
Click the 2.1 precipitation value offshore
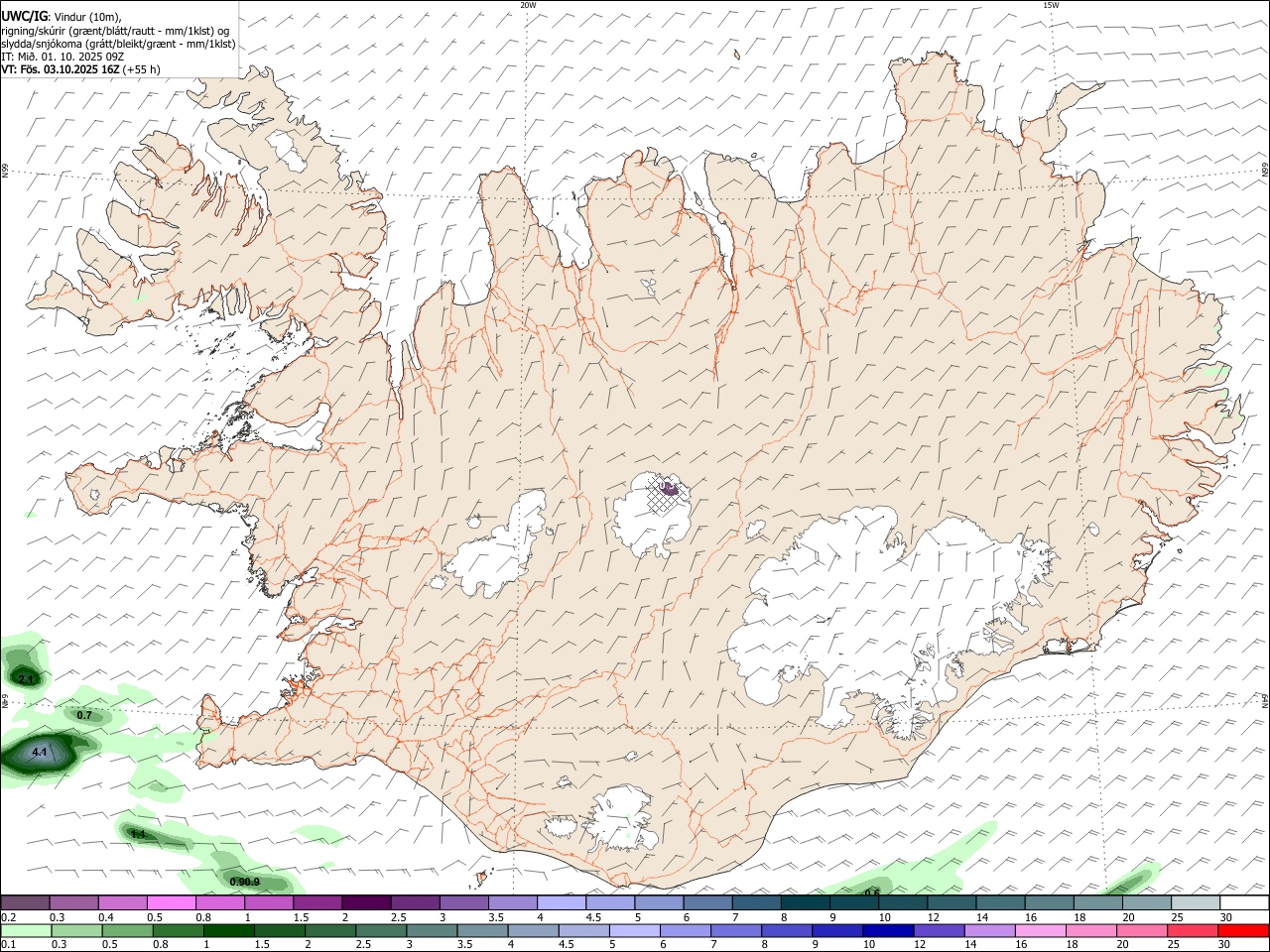click(x=27, y=679)
